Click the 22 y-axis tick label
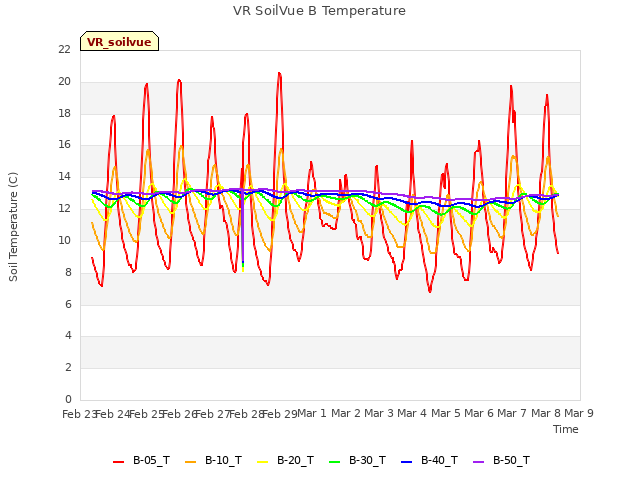The image size is (640, 480). (64, 49)
